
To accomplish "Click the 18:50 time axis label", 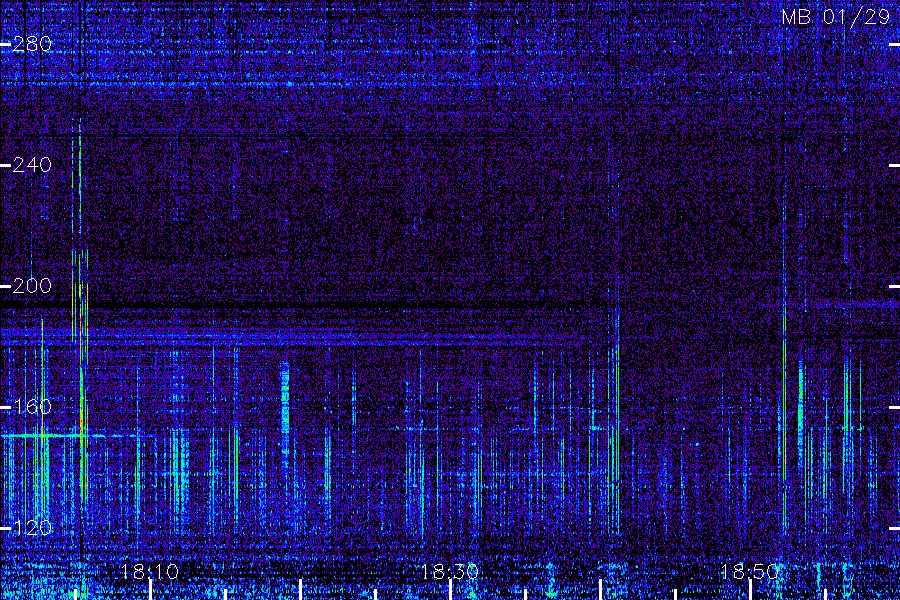I will click(750, 572).
